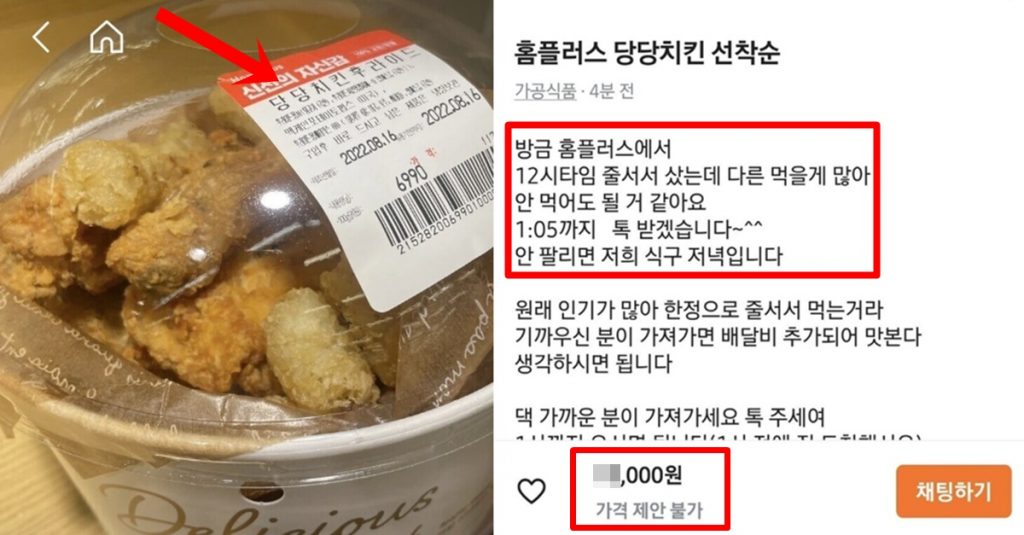Tap the 4분 전 timestamp
Viewport: 1024px width, 535px height.
click(x=611, y=90)
